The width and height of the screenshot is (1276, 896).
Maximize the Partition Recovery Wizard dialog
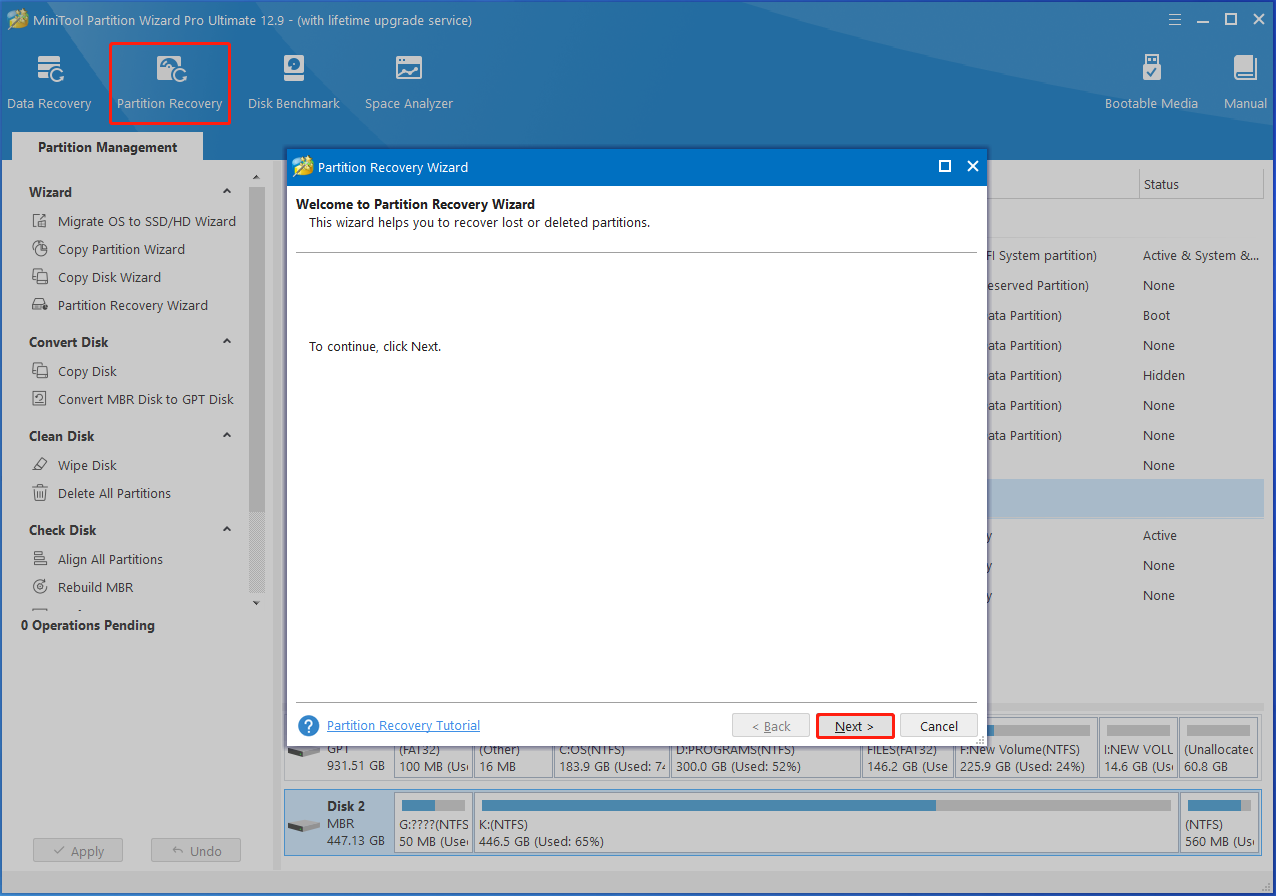click(x=945, y=167)
